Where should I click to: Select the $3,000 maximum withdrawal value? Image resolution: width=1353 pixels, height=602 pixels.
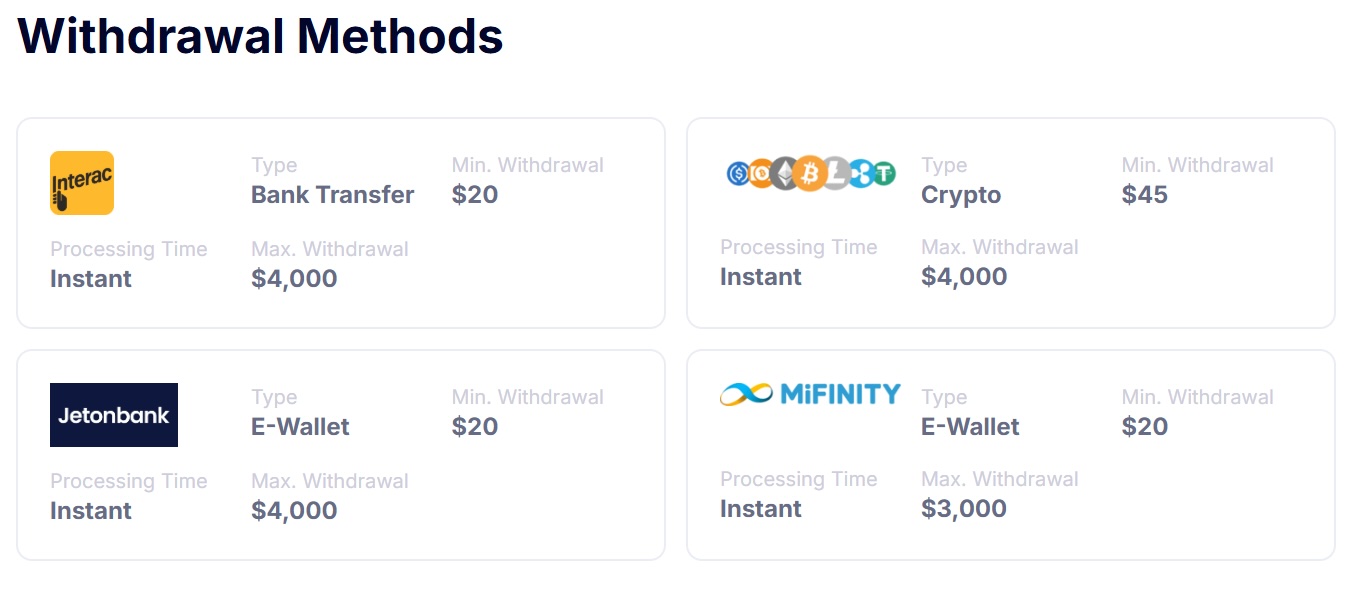tap(964, 508)
